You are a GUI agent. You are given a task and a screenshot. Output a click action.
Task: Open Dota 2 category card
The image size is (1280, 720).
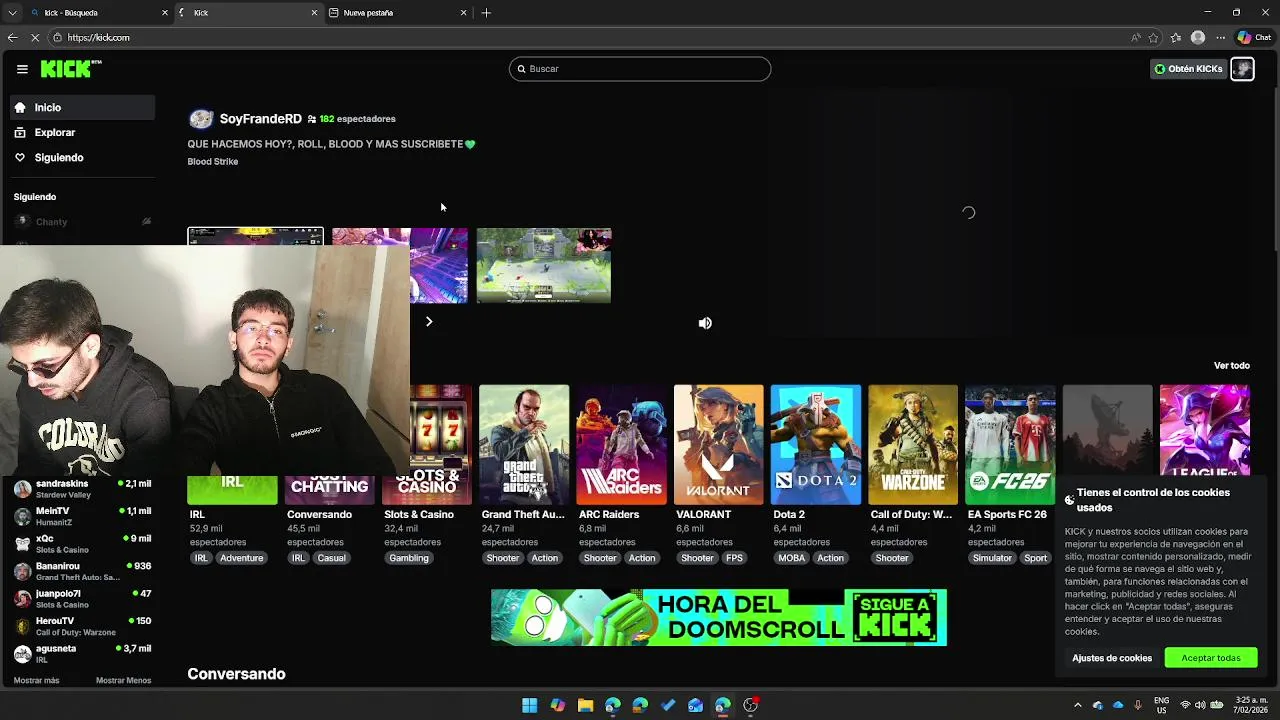816,445
